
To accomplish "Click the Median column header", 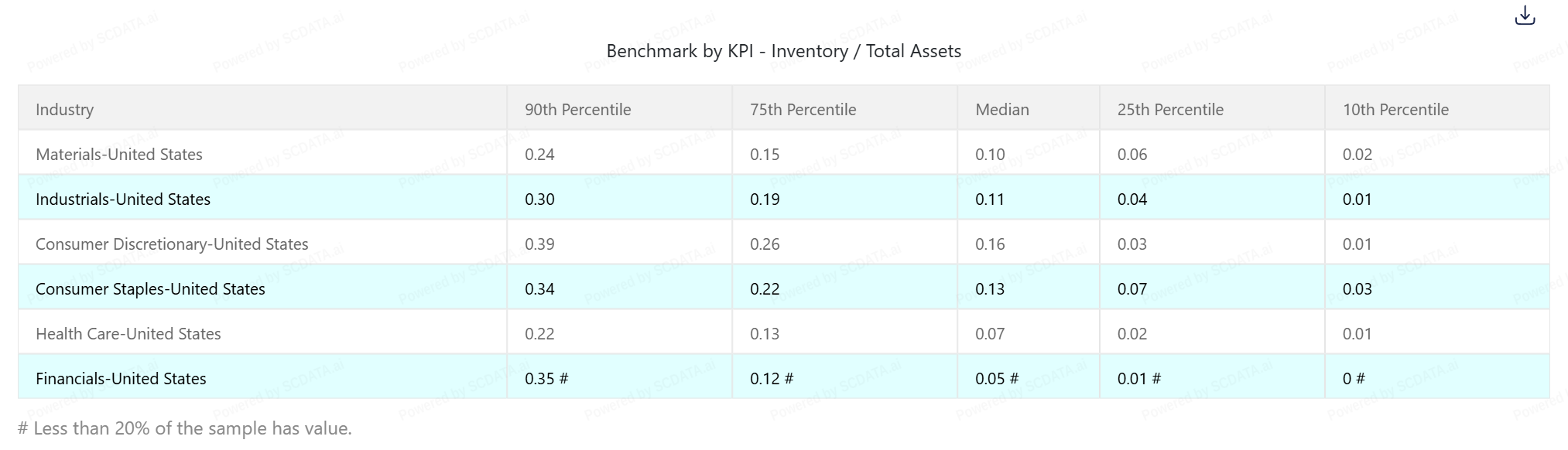I will pos(1001,110).
